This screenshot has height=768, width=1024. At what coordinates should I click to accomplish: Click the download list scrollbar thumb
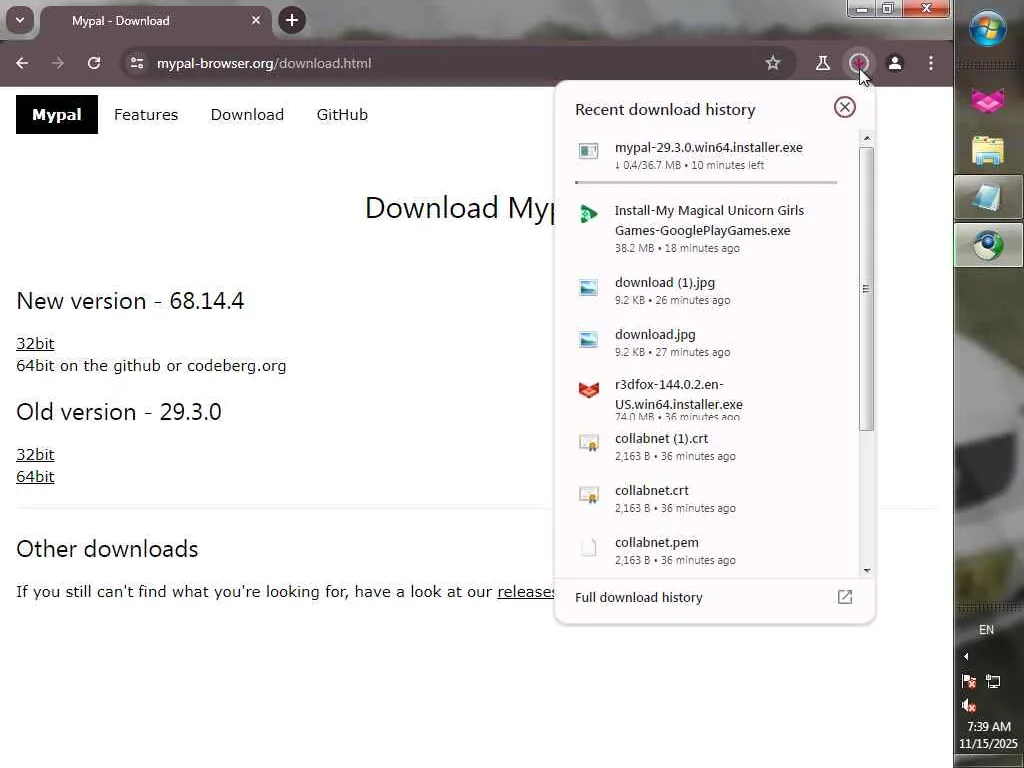[x=867, y=289]
